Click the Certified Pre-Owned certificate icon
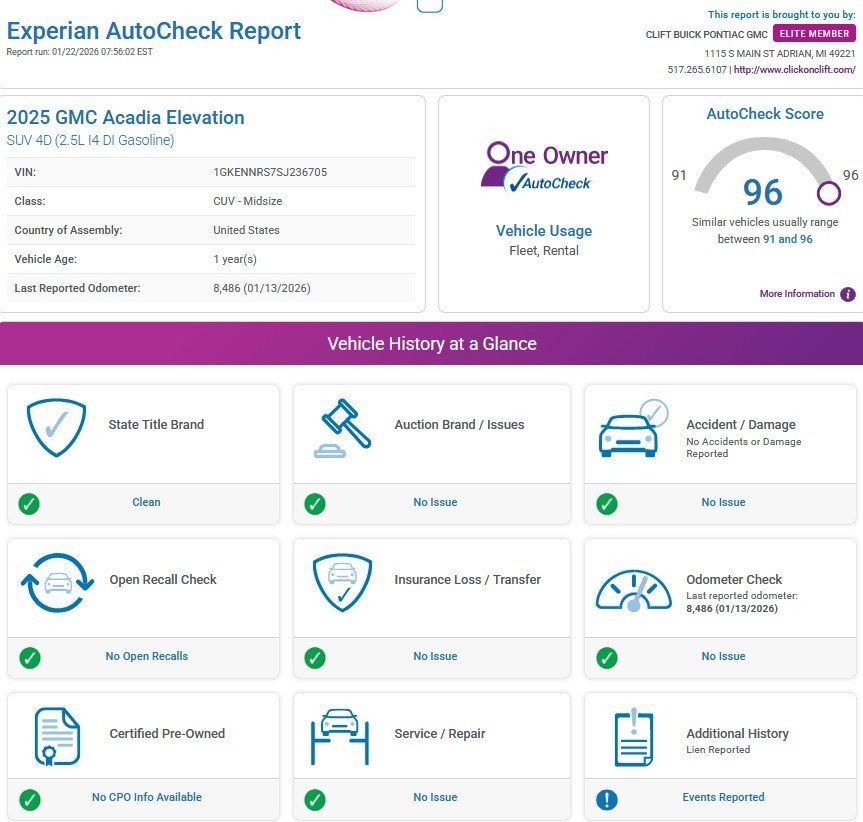Viewport: 863px width, 822px height. click(55, 737)
